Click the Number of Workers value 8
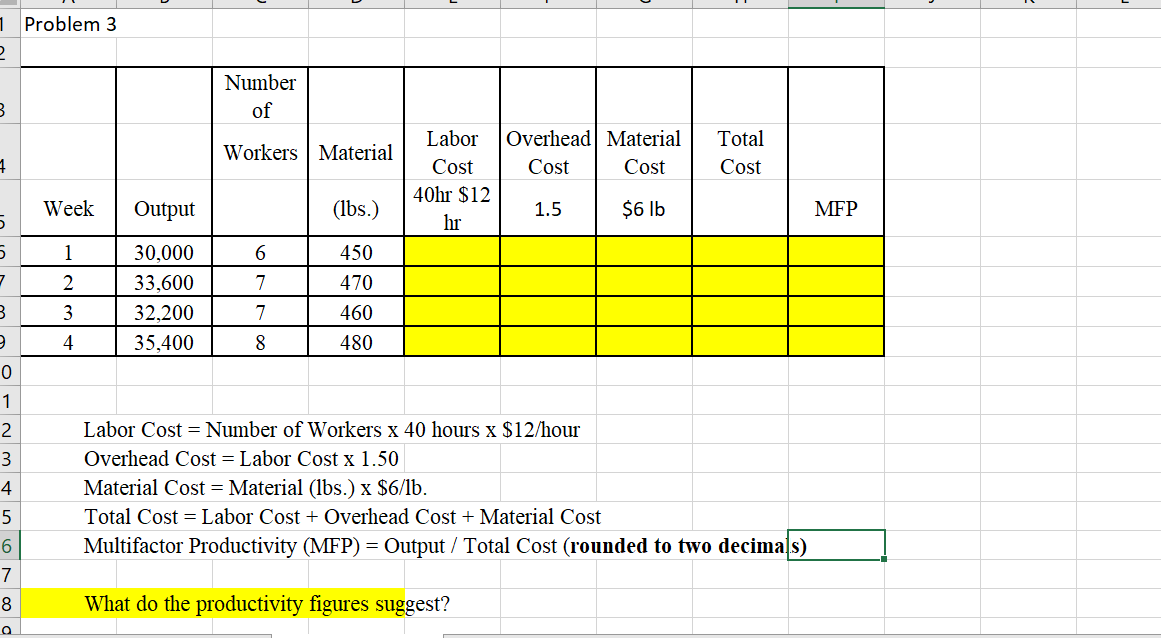Viewport: 1161px width, 638px height. pos(259,342)
